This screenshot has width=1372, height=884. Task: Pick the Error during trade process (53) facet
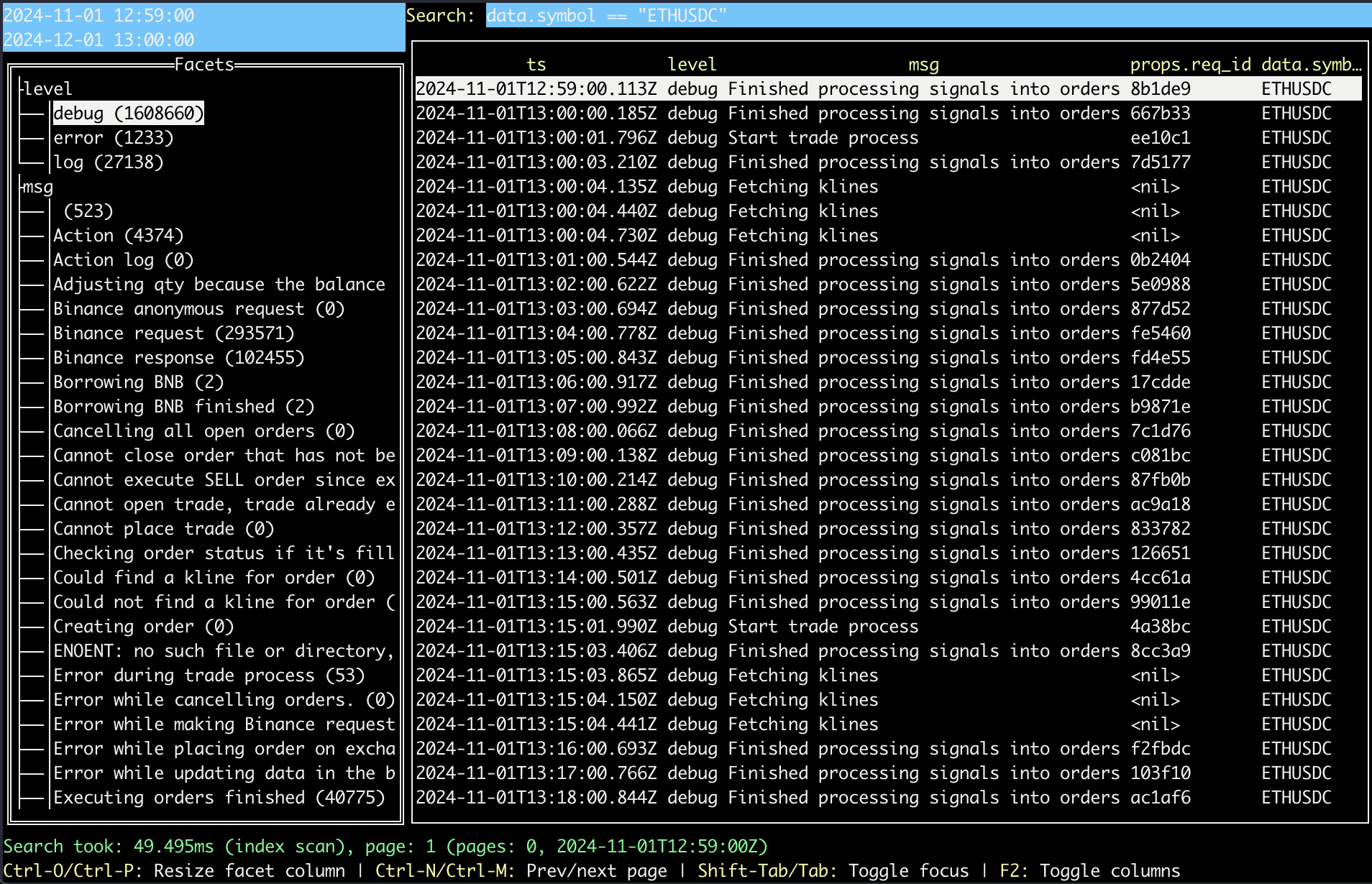tap(209, 675)
